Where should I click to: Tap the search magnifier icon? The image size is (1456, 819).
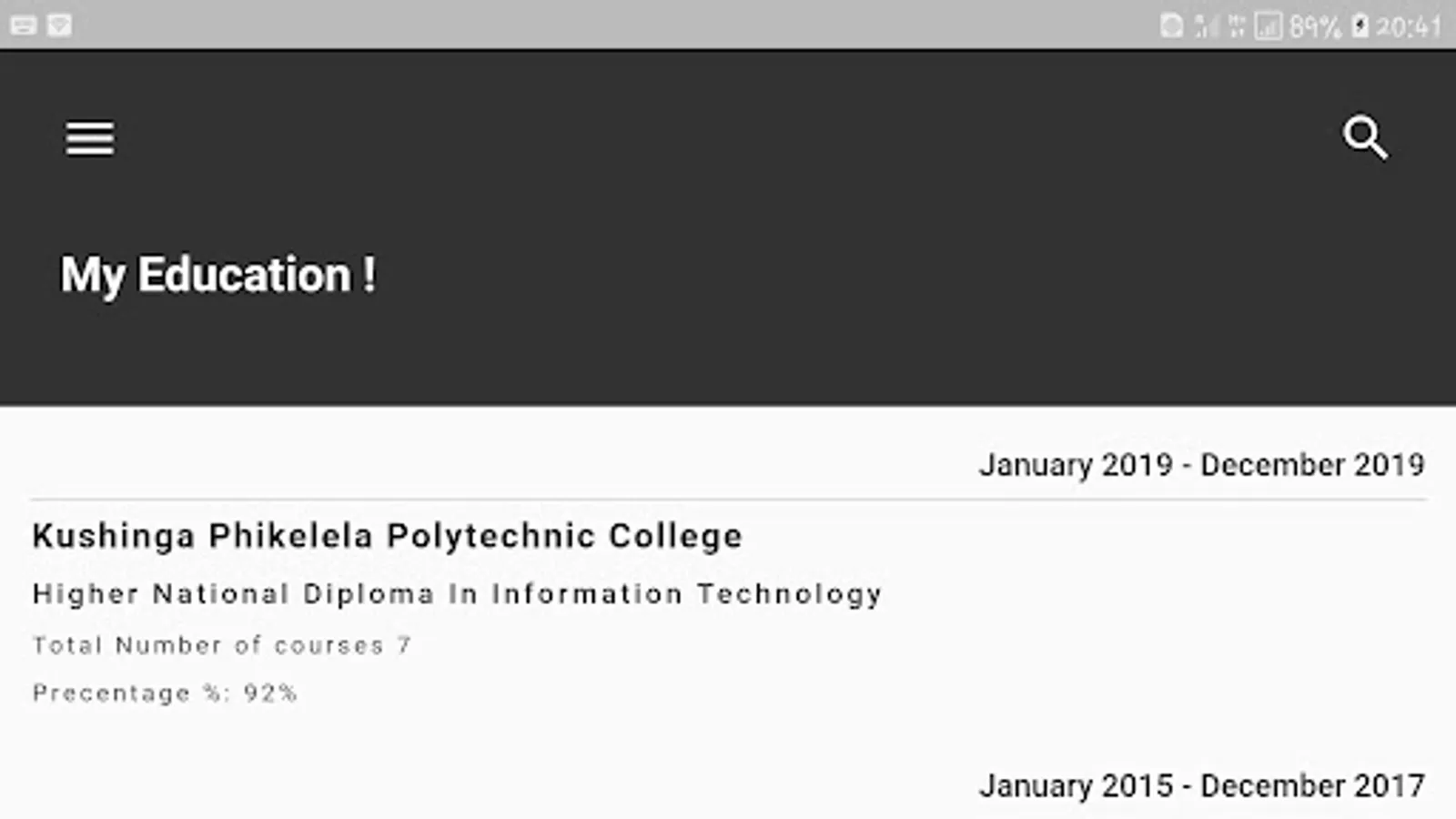pos(1365,138)
